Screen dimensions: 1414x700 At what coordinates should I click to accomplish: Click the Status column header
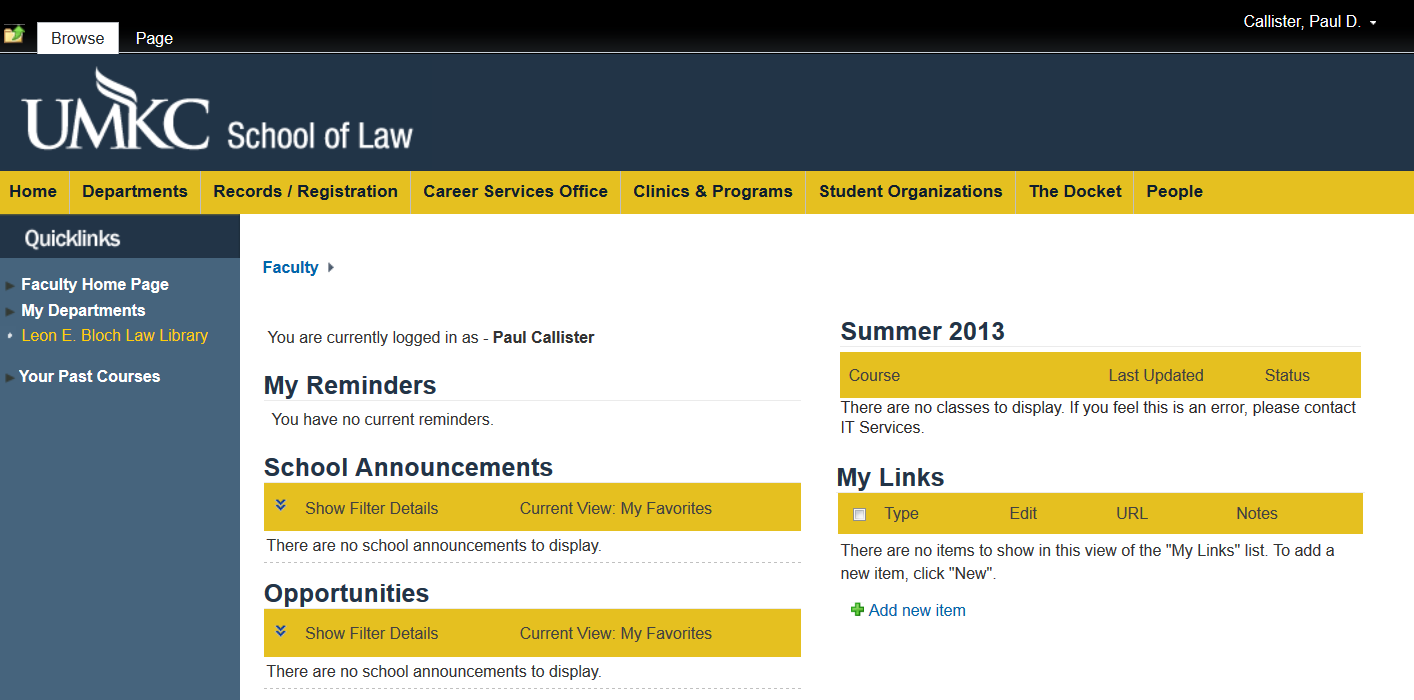(1287, 375)
